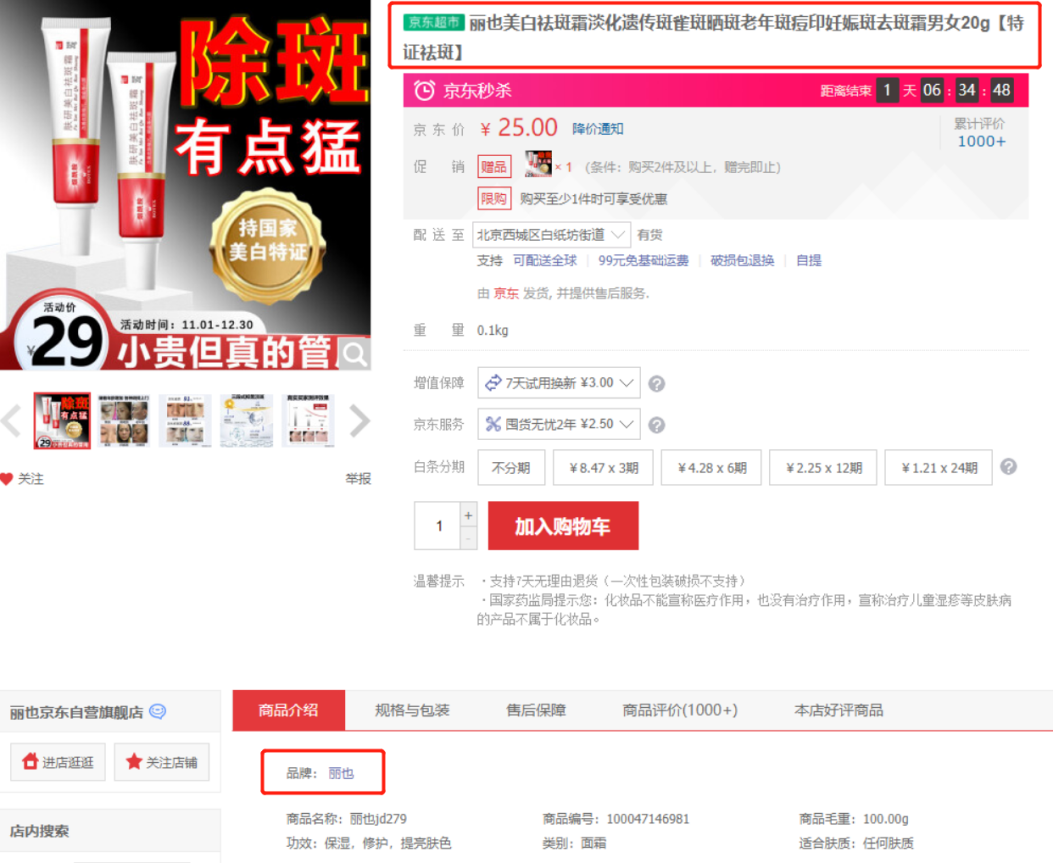Click 加入购物车 button

point(562,526)
